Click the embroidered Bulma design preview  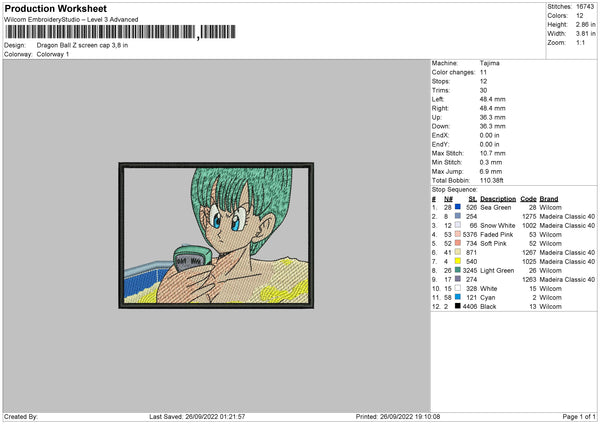point(216,235)
